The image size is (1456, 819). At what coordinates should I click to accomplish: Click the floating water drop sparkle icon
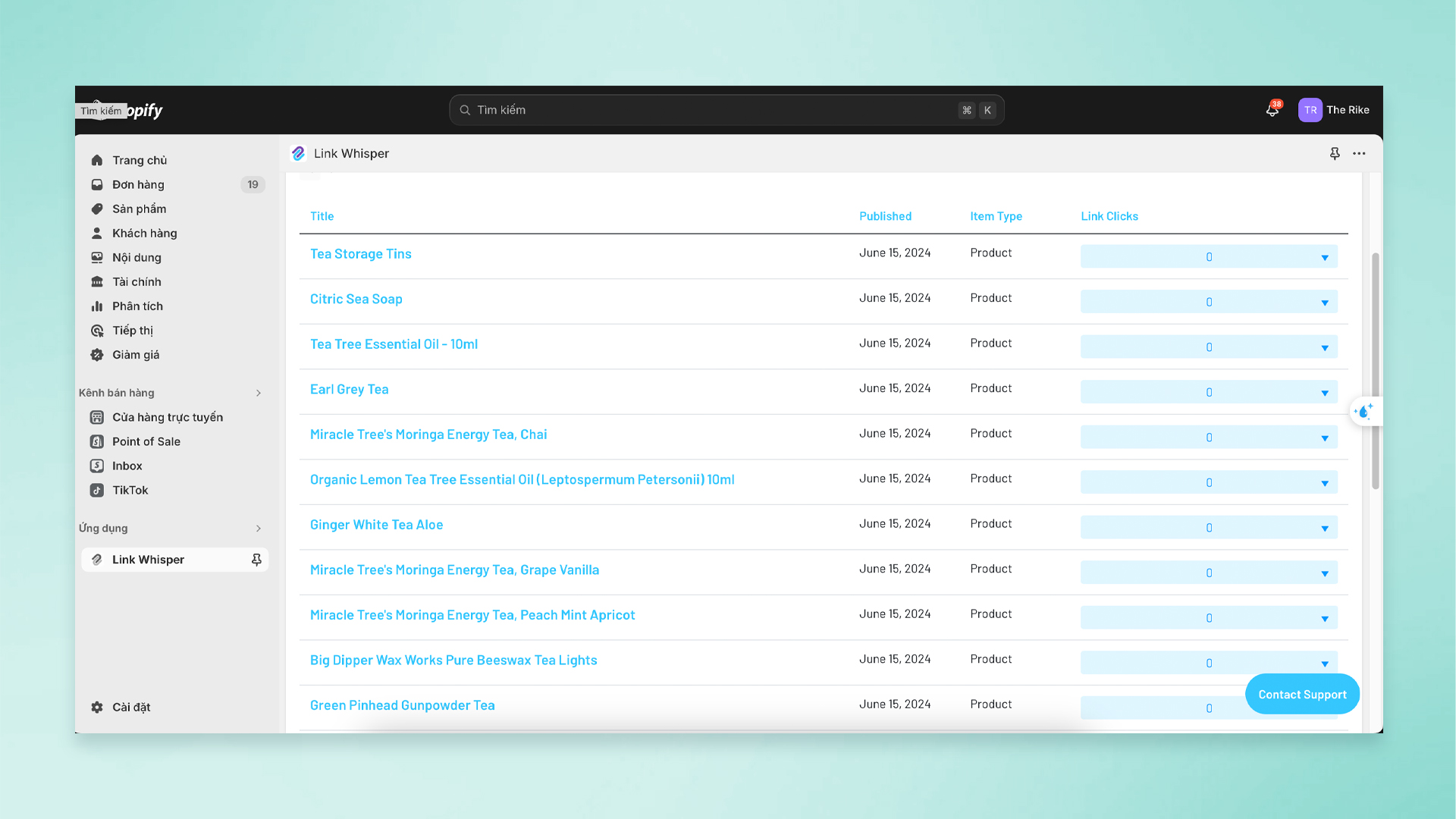pyautogui.click(x=1363, y=412)
